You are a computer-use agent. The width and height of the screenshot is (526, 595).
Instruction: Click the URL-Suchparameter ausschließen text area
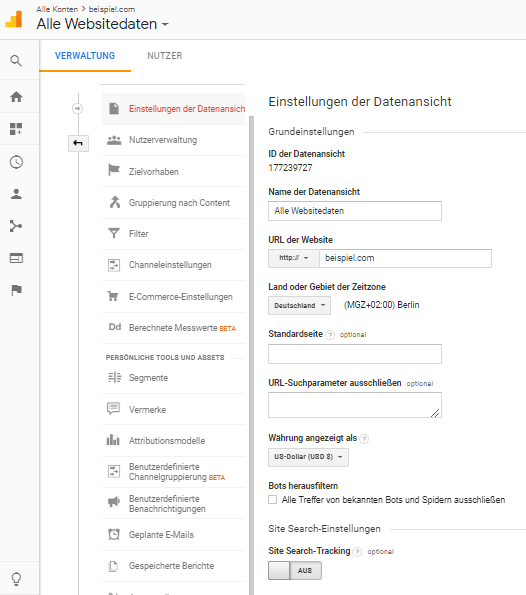tap(355, 405)
